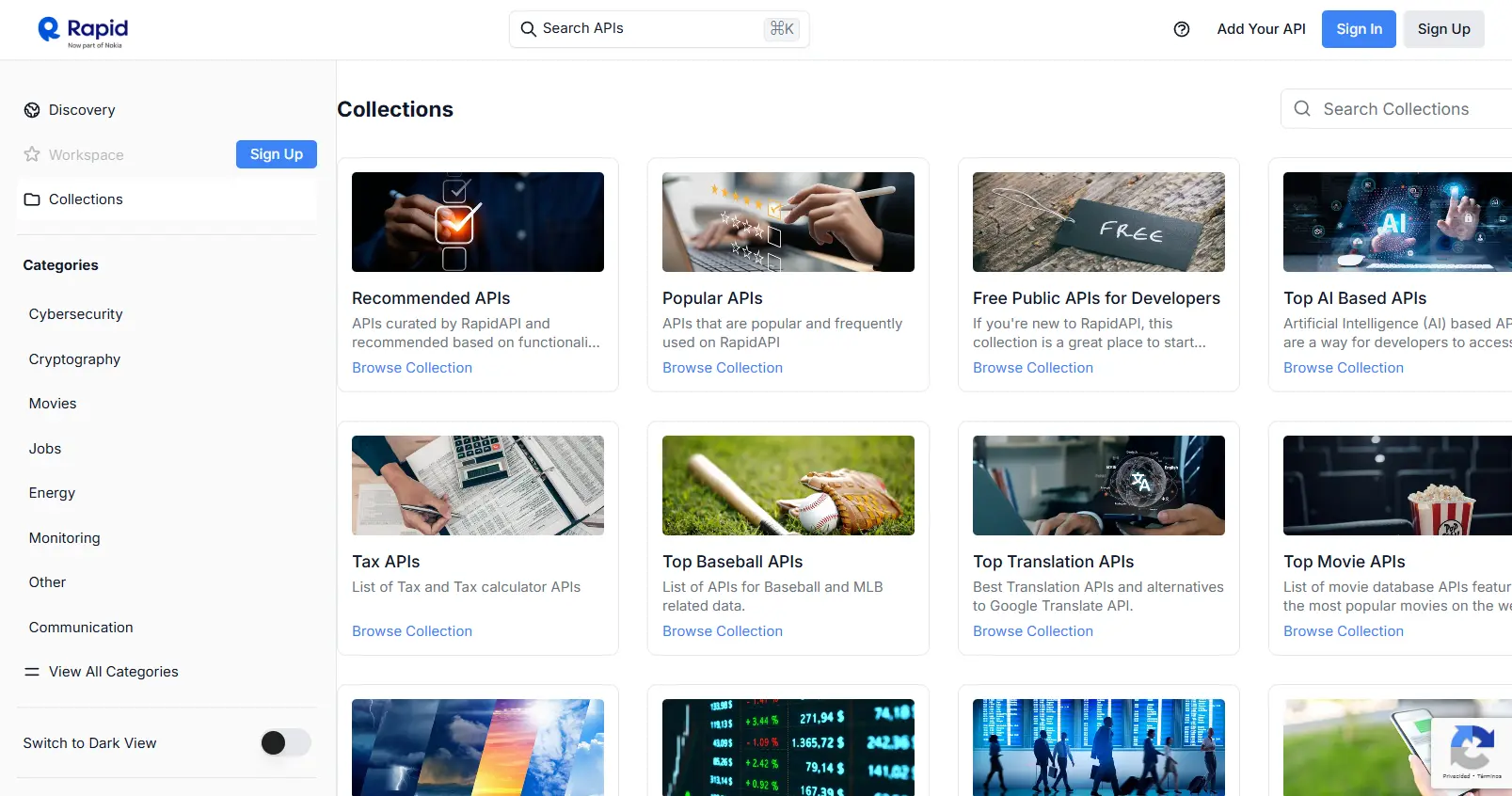Image resolution: width=1512 pixels, height=796 pixels.
Task: Click the Top Translation APIs thumbnail
Action: point(1099,486)
